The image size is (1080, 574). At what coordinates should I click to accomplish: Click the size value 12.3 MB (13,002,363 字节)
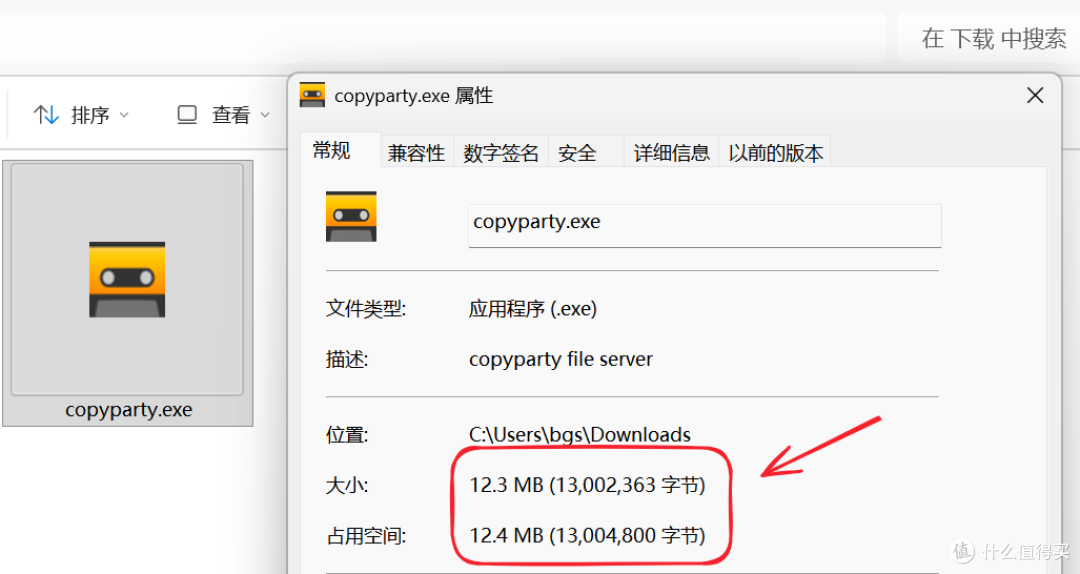588,485
